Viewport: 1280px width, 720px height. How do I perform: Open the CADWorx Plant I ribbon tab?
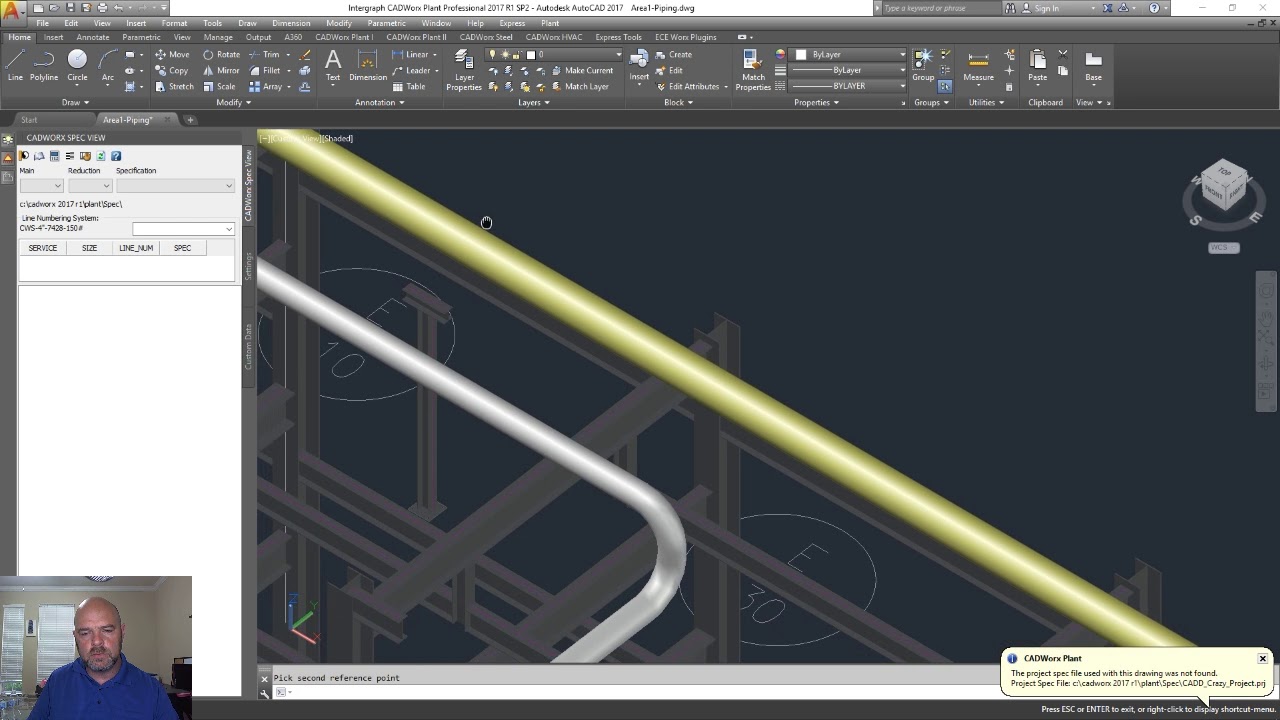pyautogui.click(x=343, y=38)
